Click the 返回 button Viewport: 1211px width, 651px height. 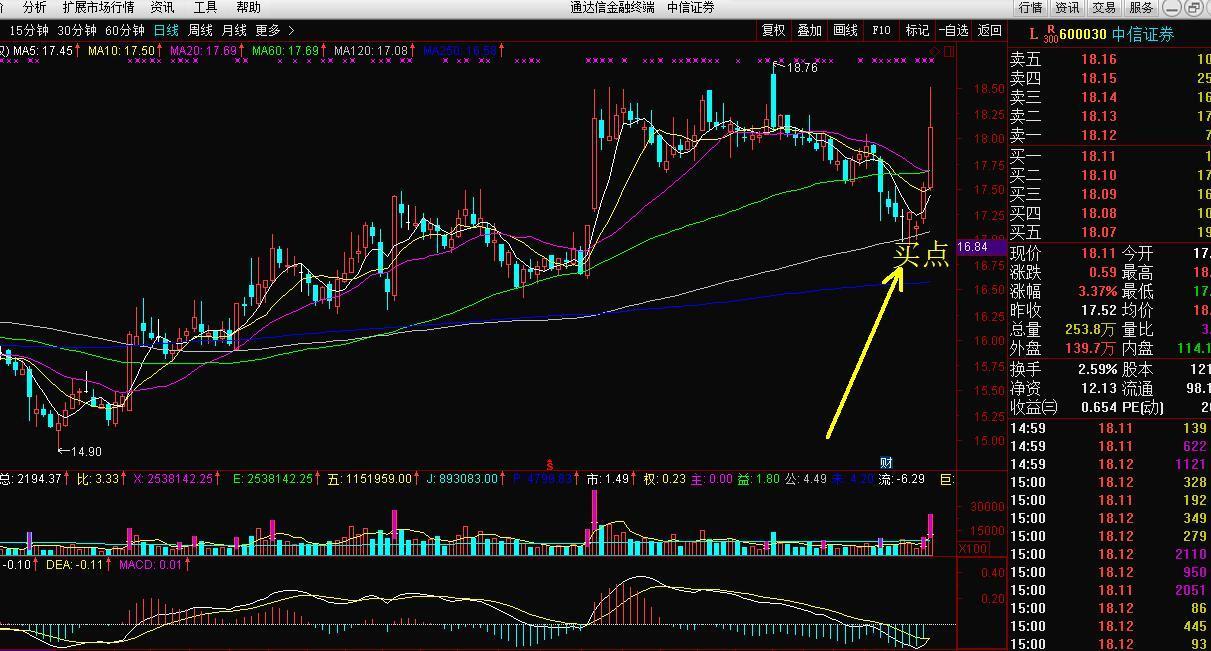pyautogui.click(x=989, y=30)
